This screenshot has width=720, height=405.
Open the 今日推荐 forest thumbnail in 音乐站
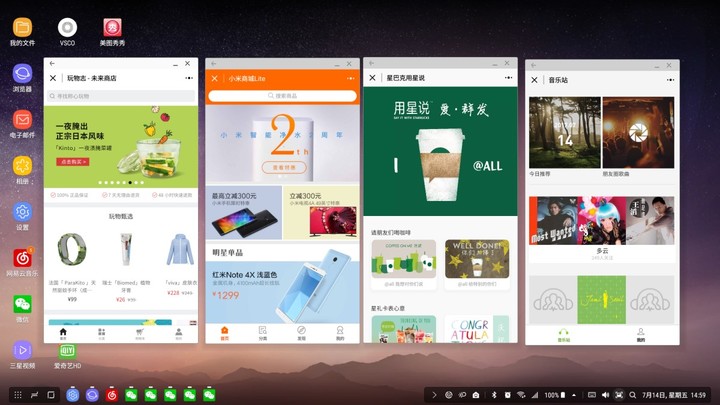565,132
